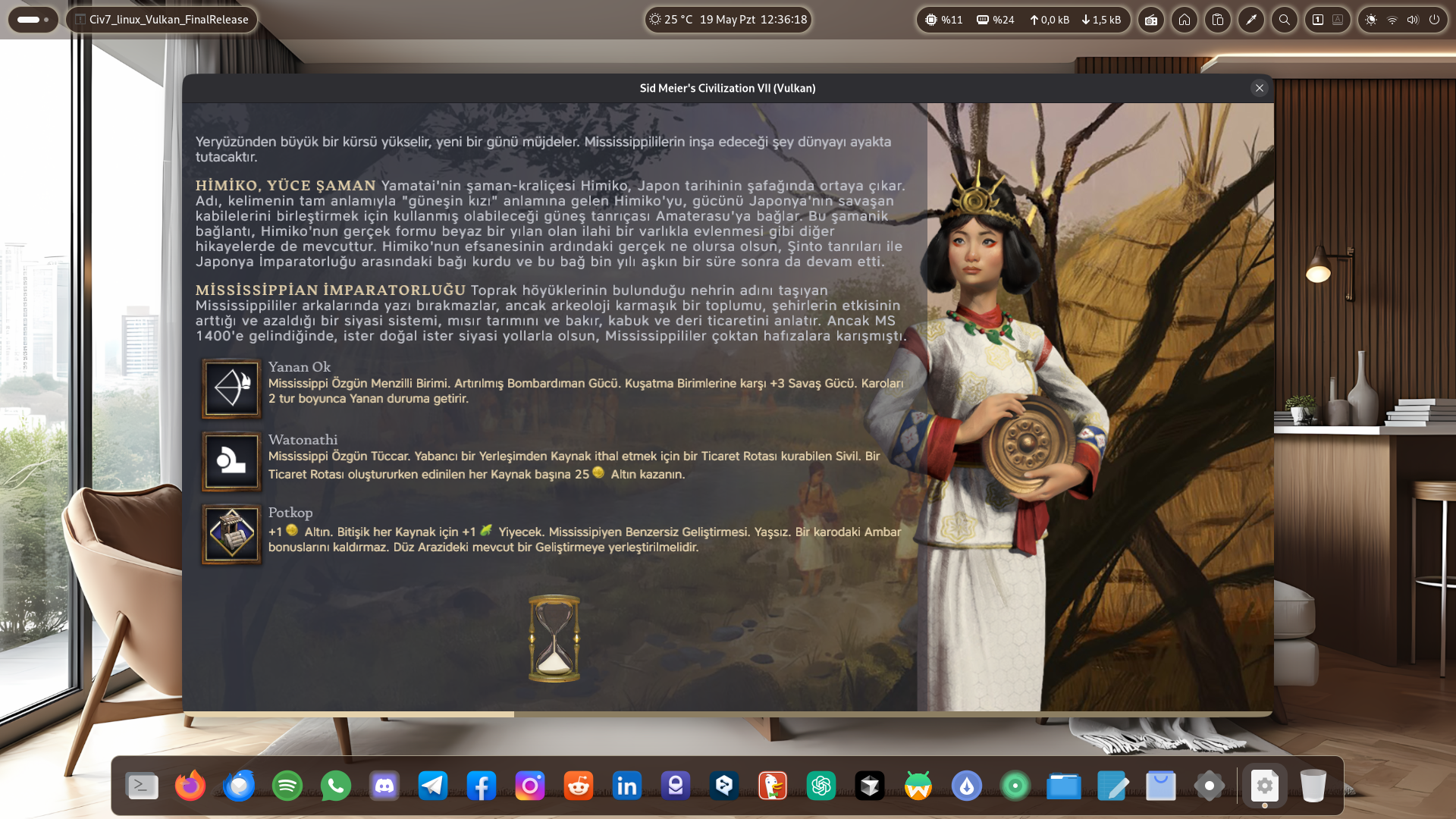Click the hourglass loading indicator

[x=554, y=639]
